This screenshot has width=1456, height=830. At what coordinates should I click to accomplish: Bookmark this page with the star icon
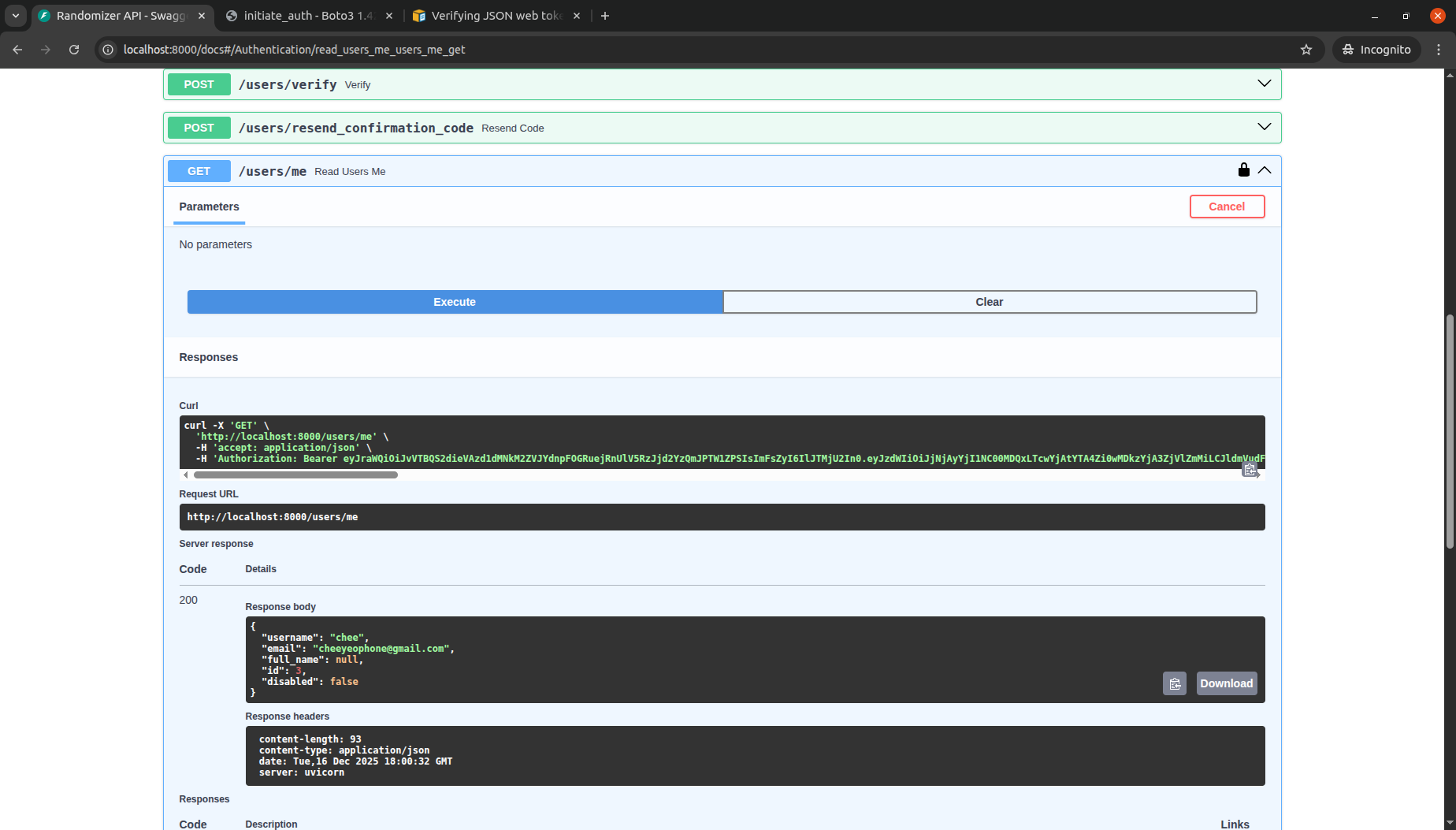coord(1306,50)
